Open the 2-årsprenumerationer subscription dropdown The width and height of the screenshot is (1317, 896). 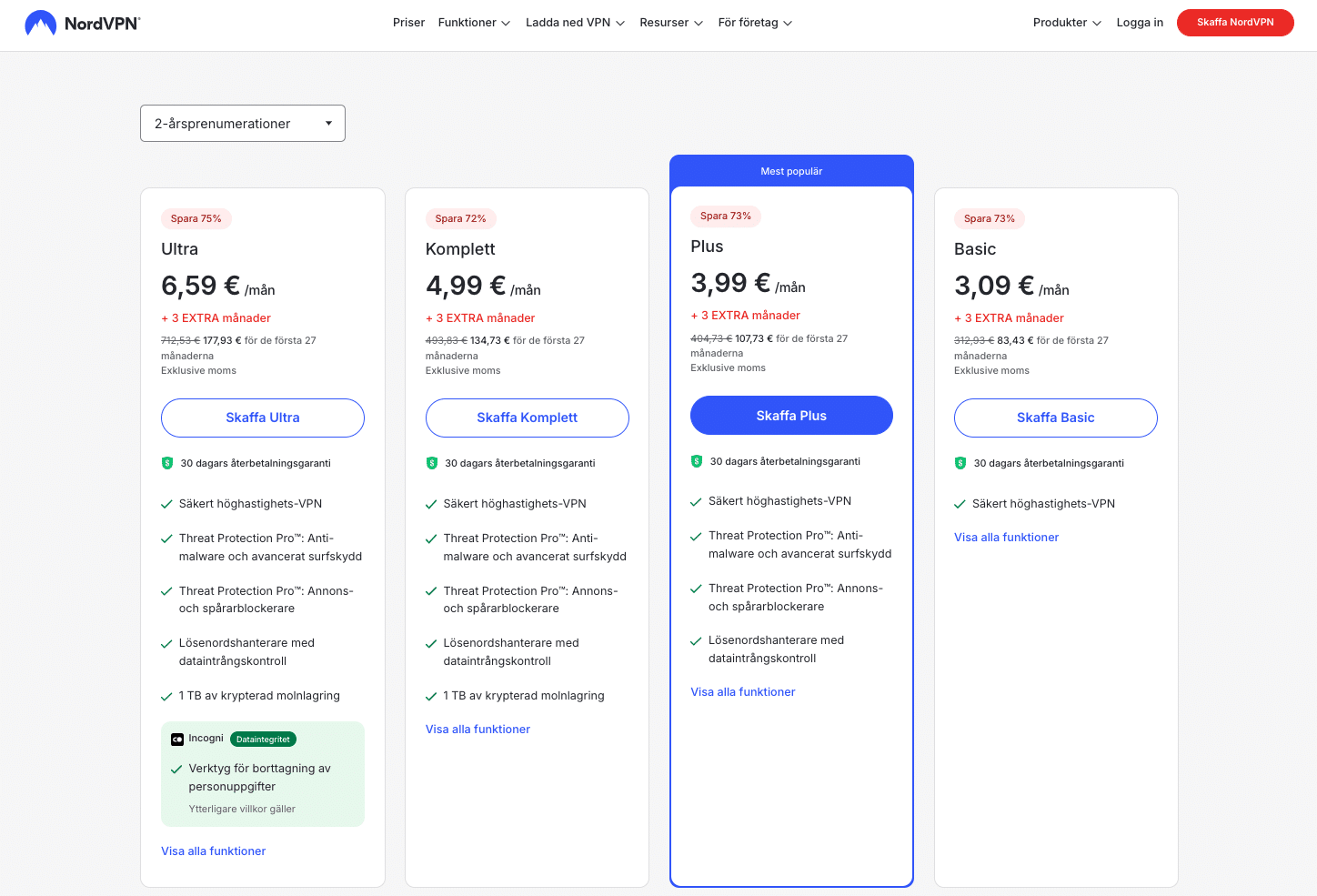coord(243,124)
